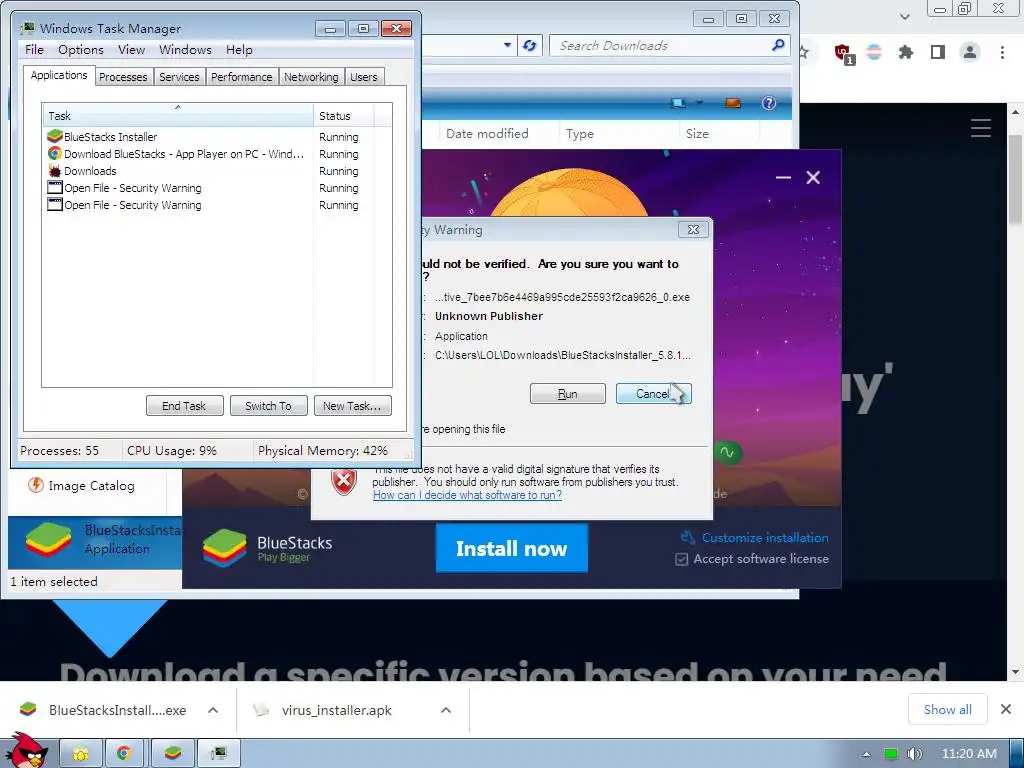Expand Chrome tab search chevron
1024x768 pixels.
coord(904,17)
